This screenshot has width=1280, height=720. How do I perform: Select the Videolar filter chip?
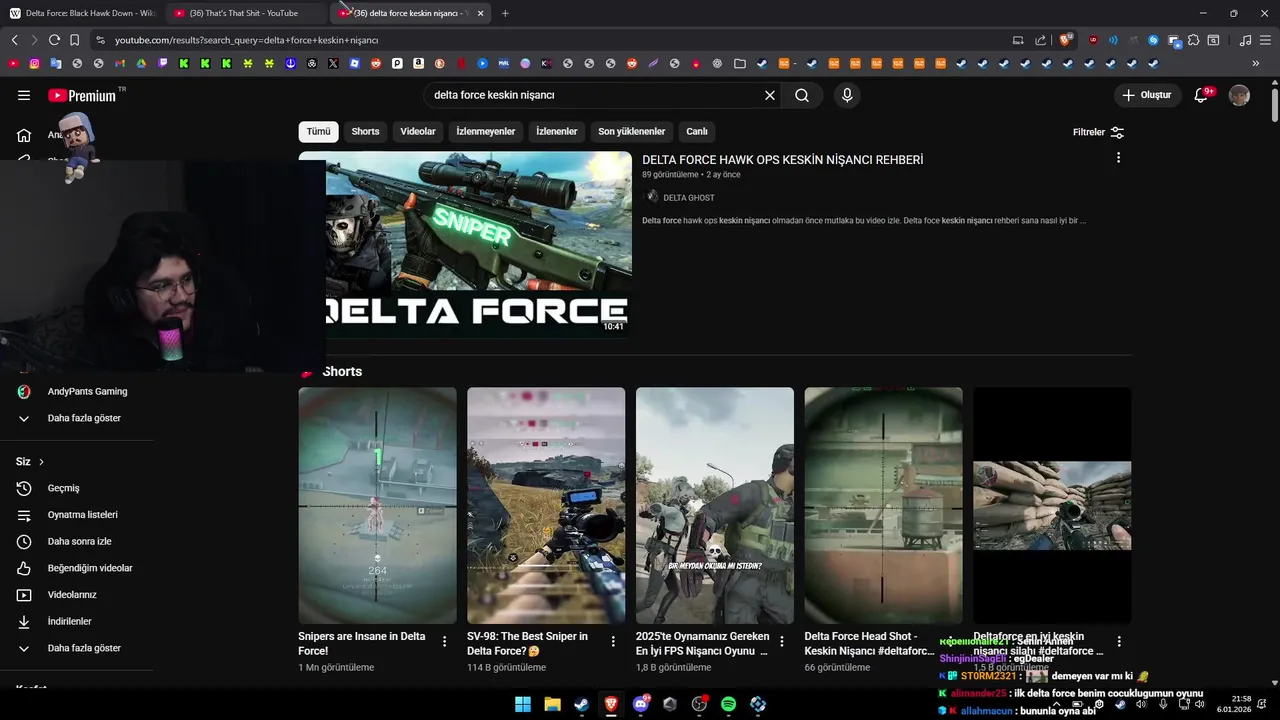[418, 131]
